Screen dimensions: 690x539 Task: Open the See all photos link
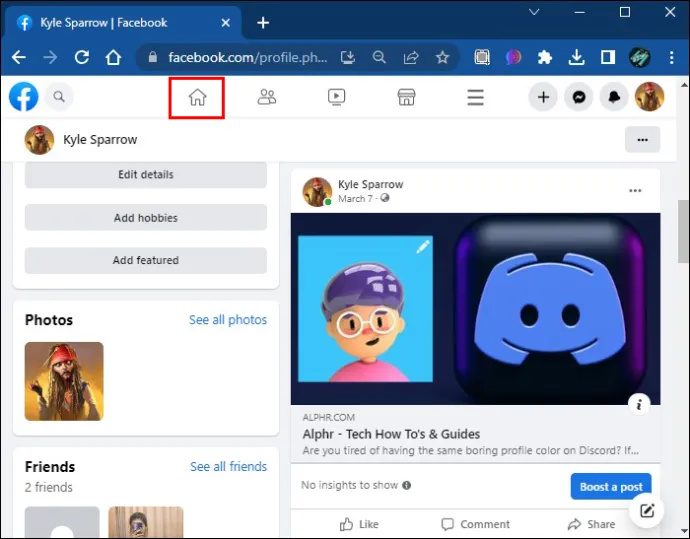click(228, 320)
